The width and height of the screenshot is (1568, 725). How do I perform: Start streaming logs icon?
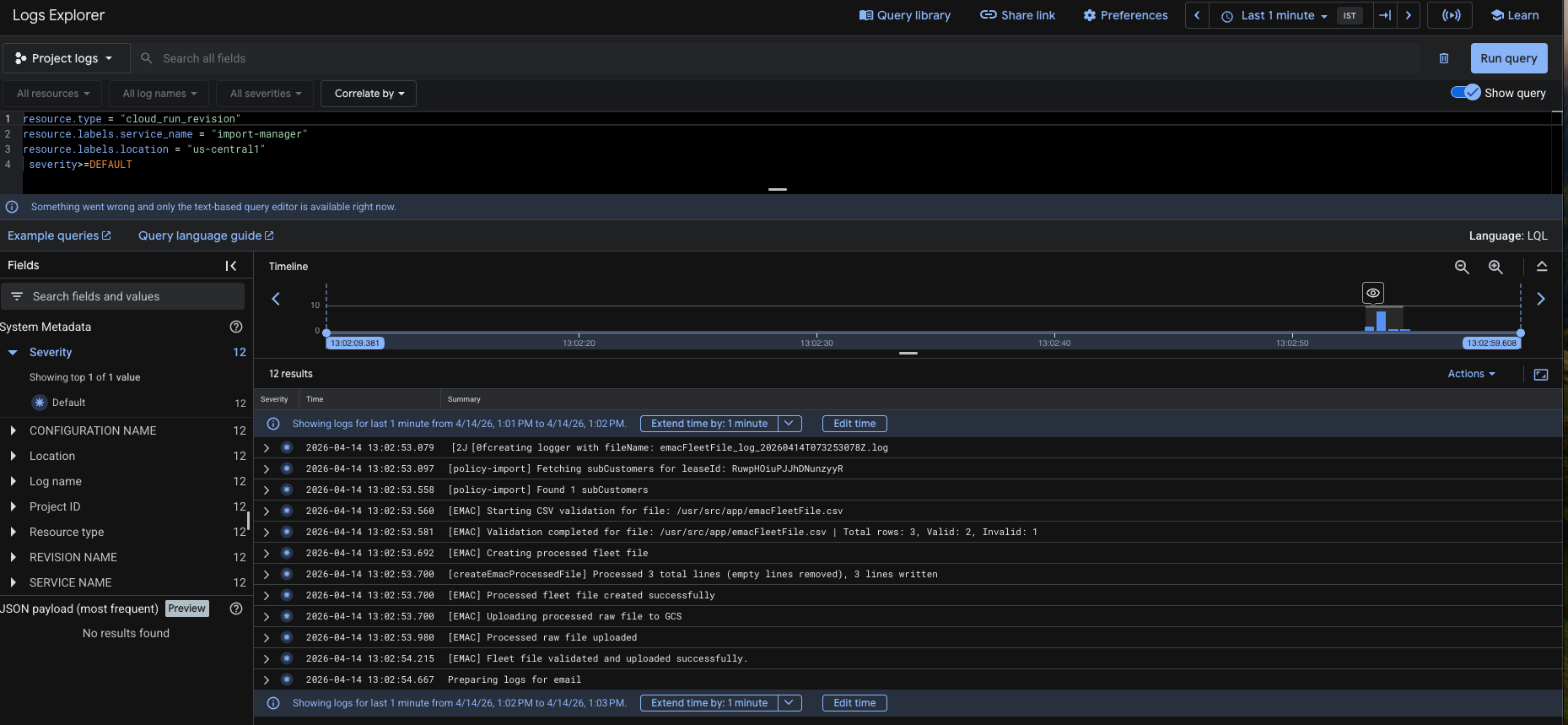(x=1450, y=15)
